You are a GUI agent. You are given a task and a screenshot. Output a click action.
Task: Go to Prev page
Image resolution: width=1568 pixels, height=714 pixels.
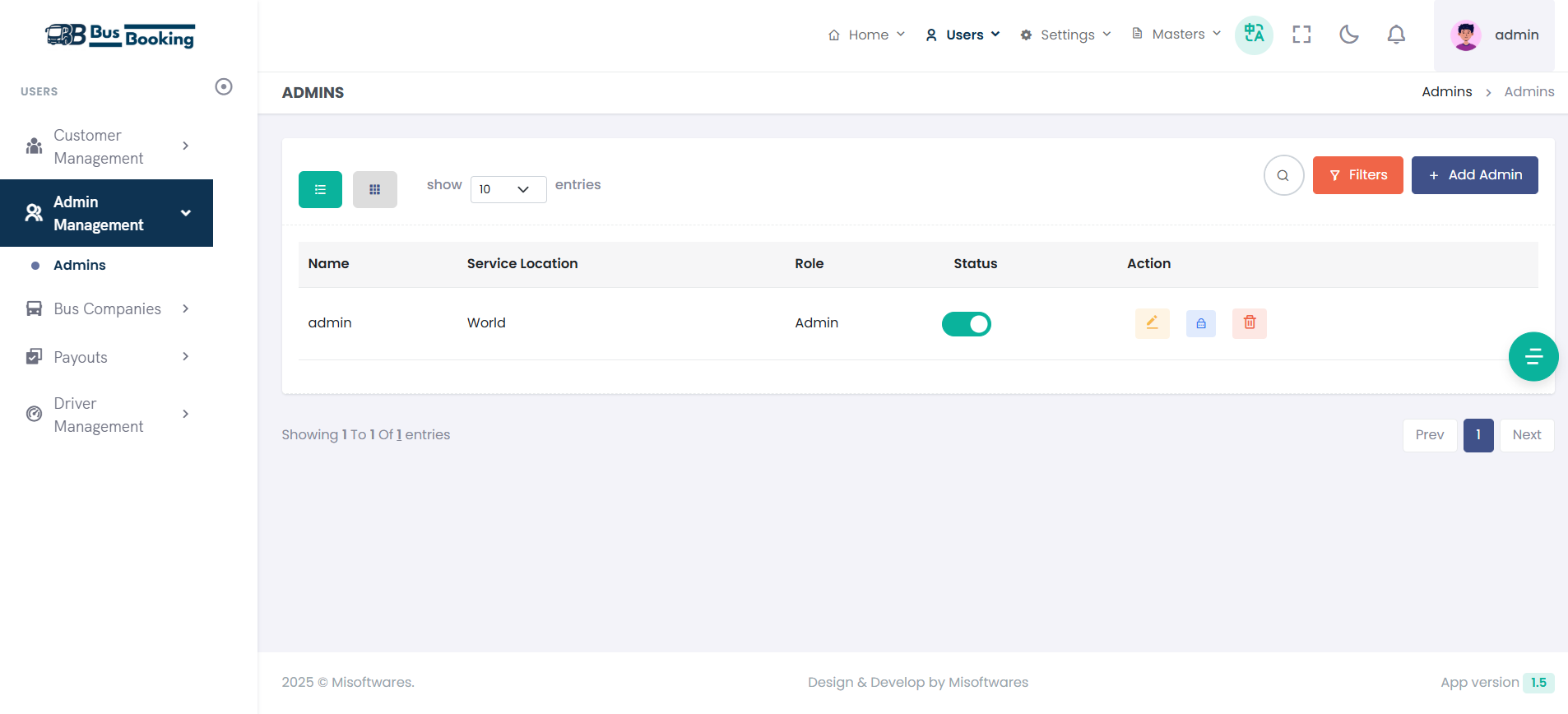point(1430,435)
